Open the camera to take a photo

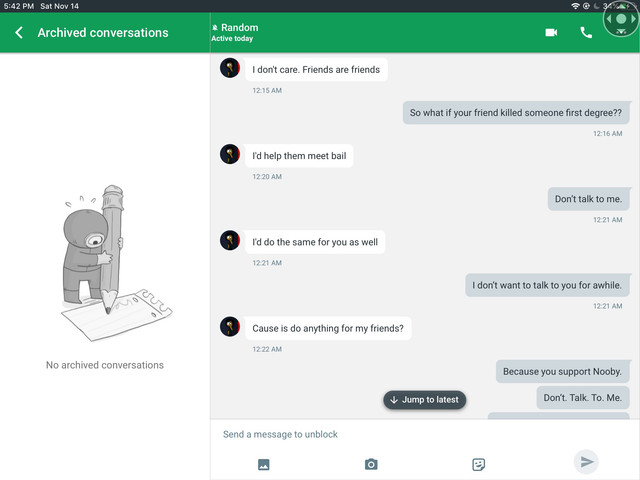371,464
